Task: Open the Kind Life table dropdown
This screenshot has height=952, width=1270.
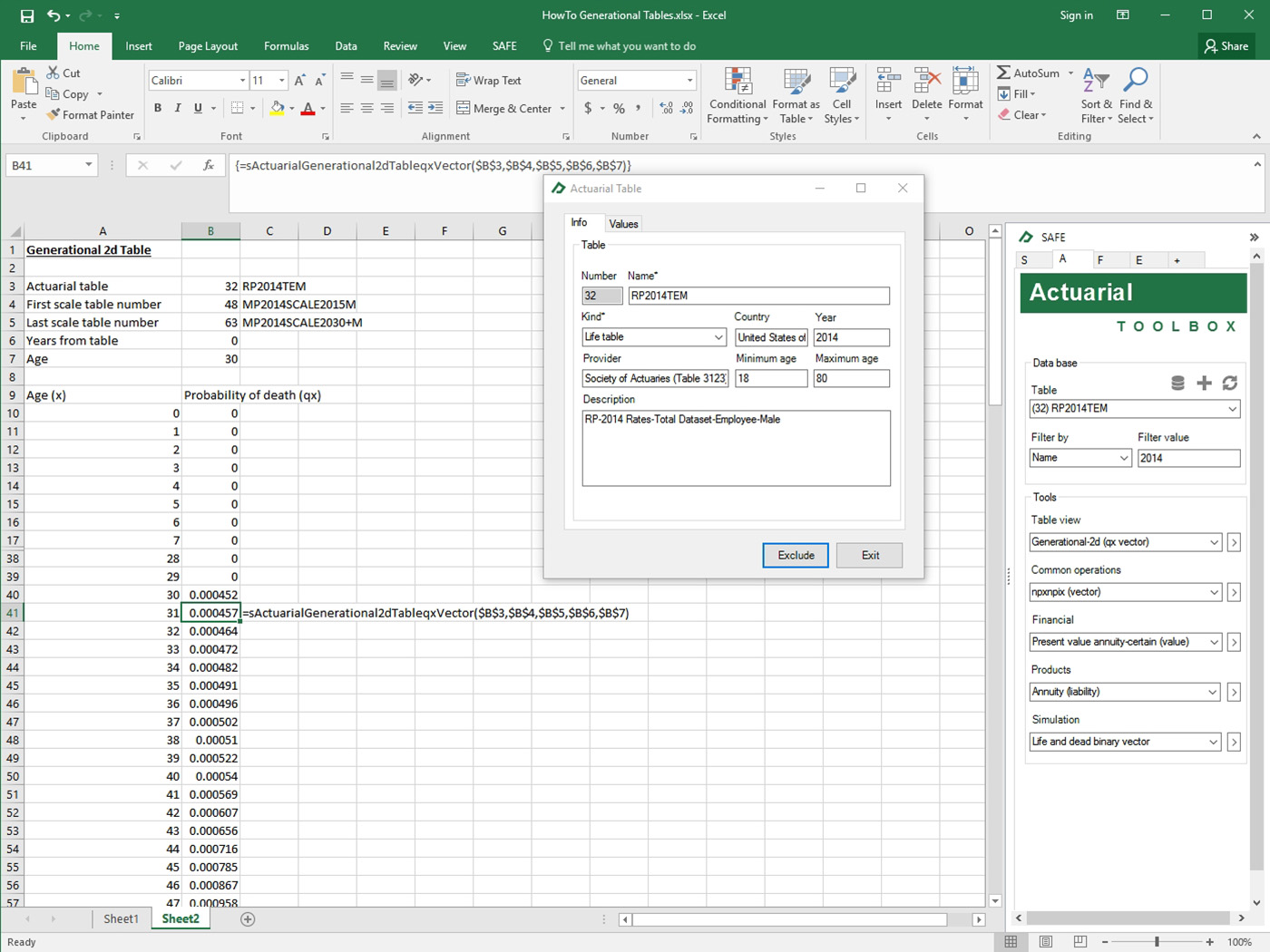Action: pos(718,337)
